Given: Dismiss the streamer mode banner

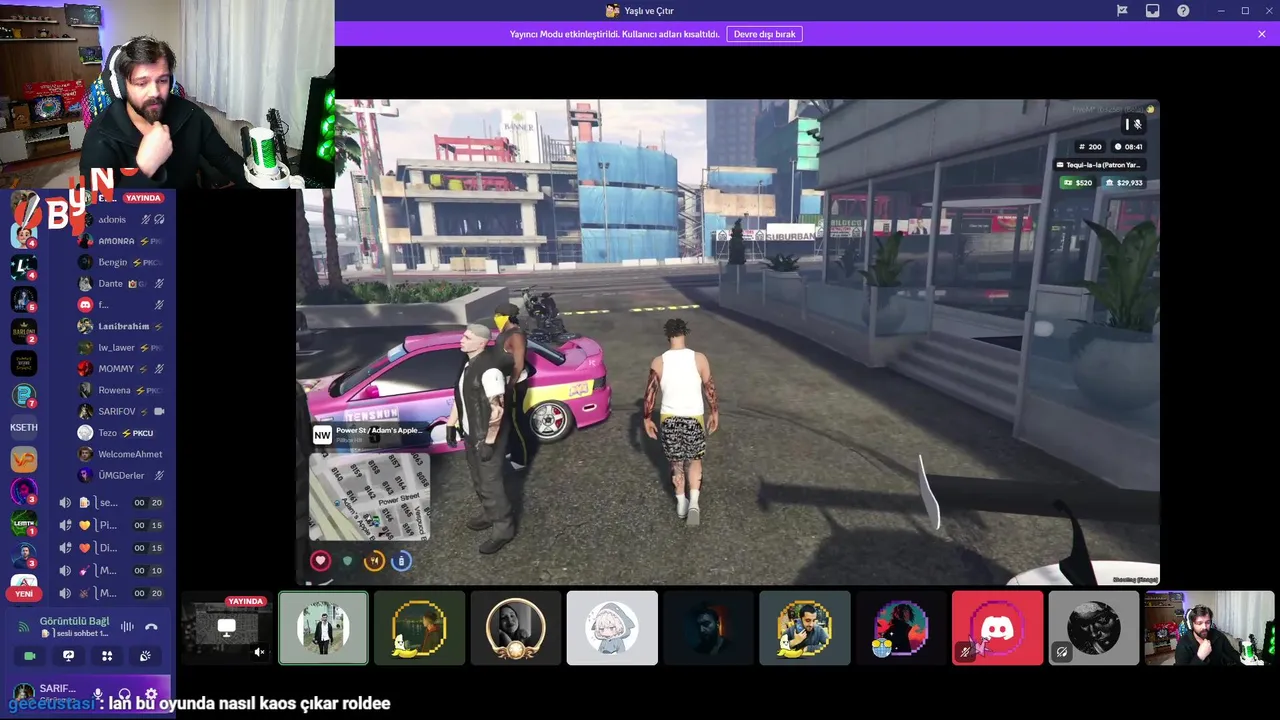Looking at the screenshot, I should pyautogui.click(x=1262, y=34).
